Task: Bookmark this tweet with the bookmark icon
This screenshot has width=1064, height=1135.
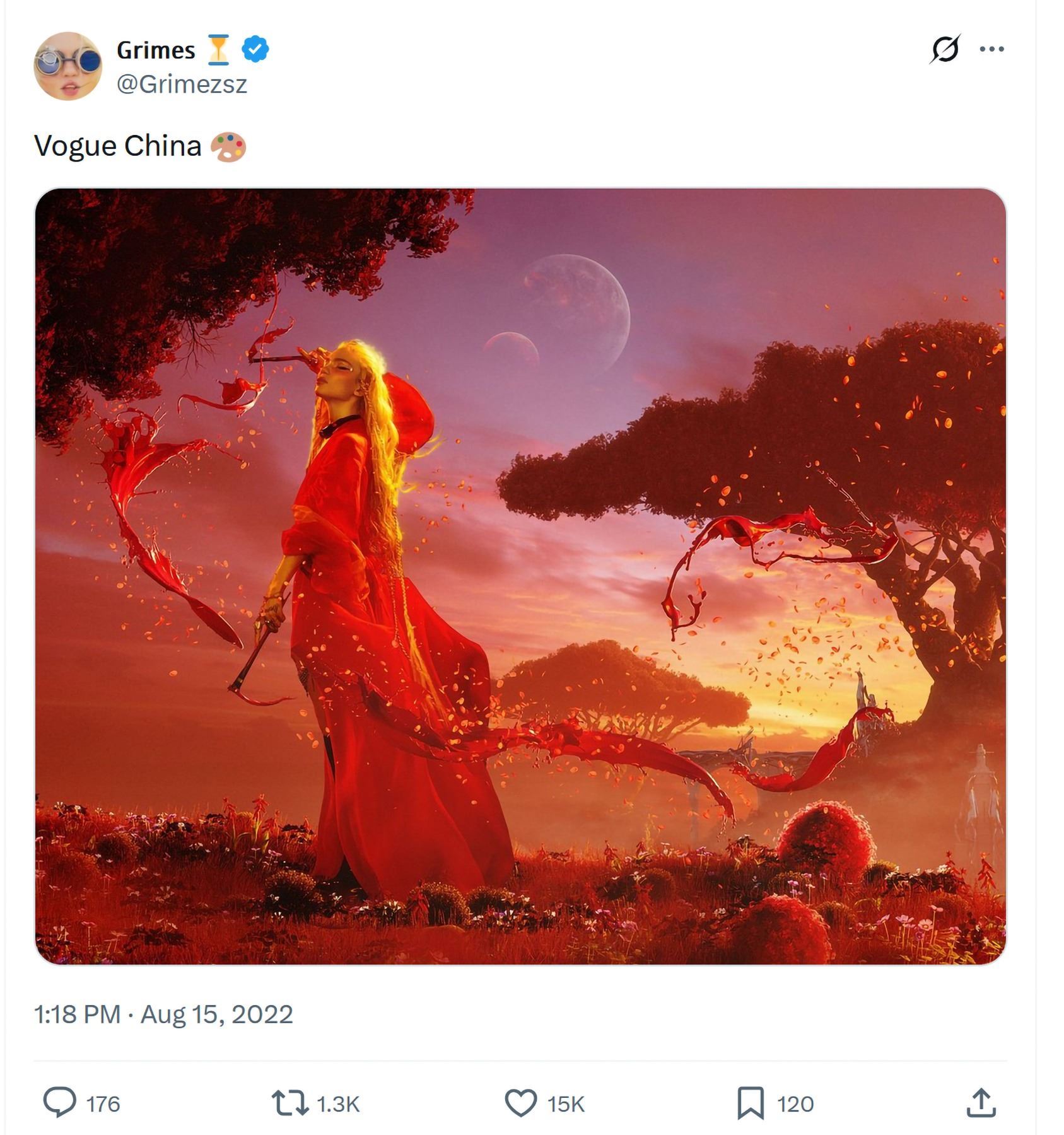Action: [x=751, y=1103]
